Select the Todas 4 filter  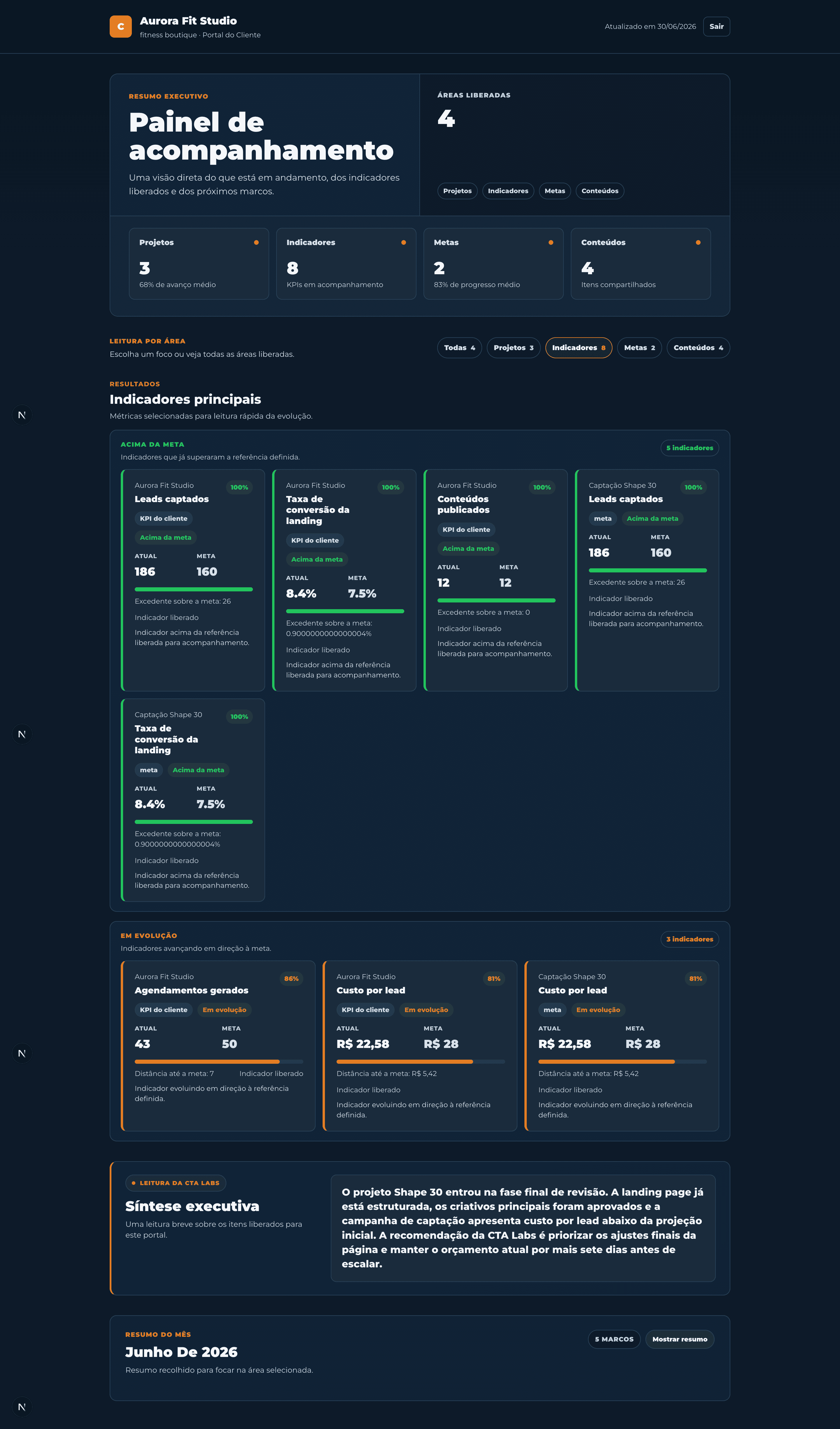click(460, 347)
